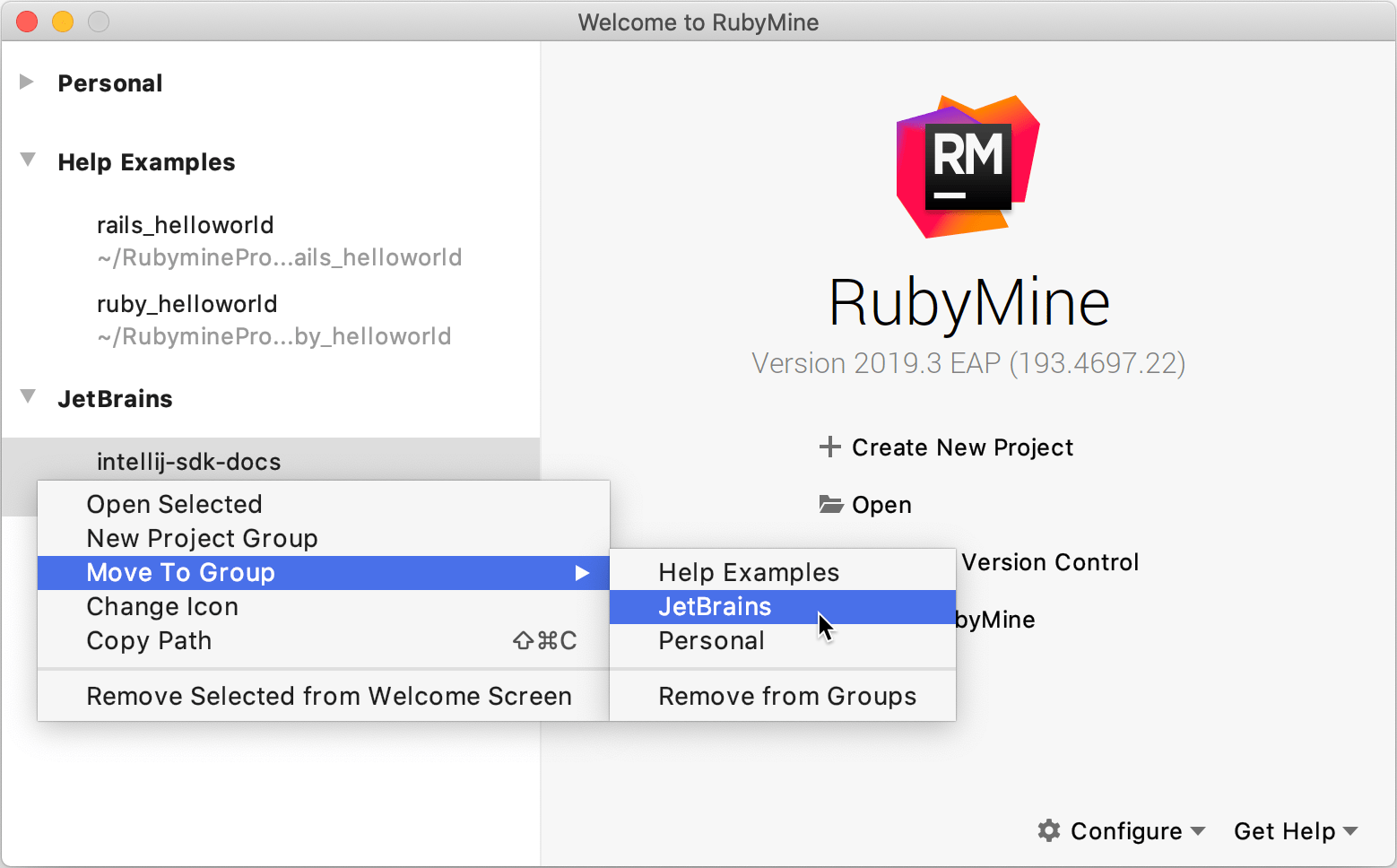Choose Change Icon from context menu
Viewport: 1397px width, 868px height.
tap(323, 606)
